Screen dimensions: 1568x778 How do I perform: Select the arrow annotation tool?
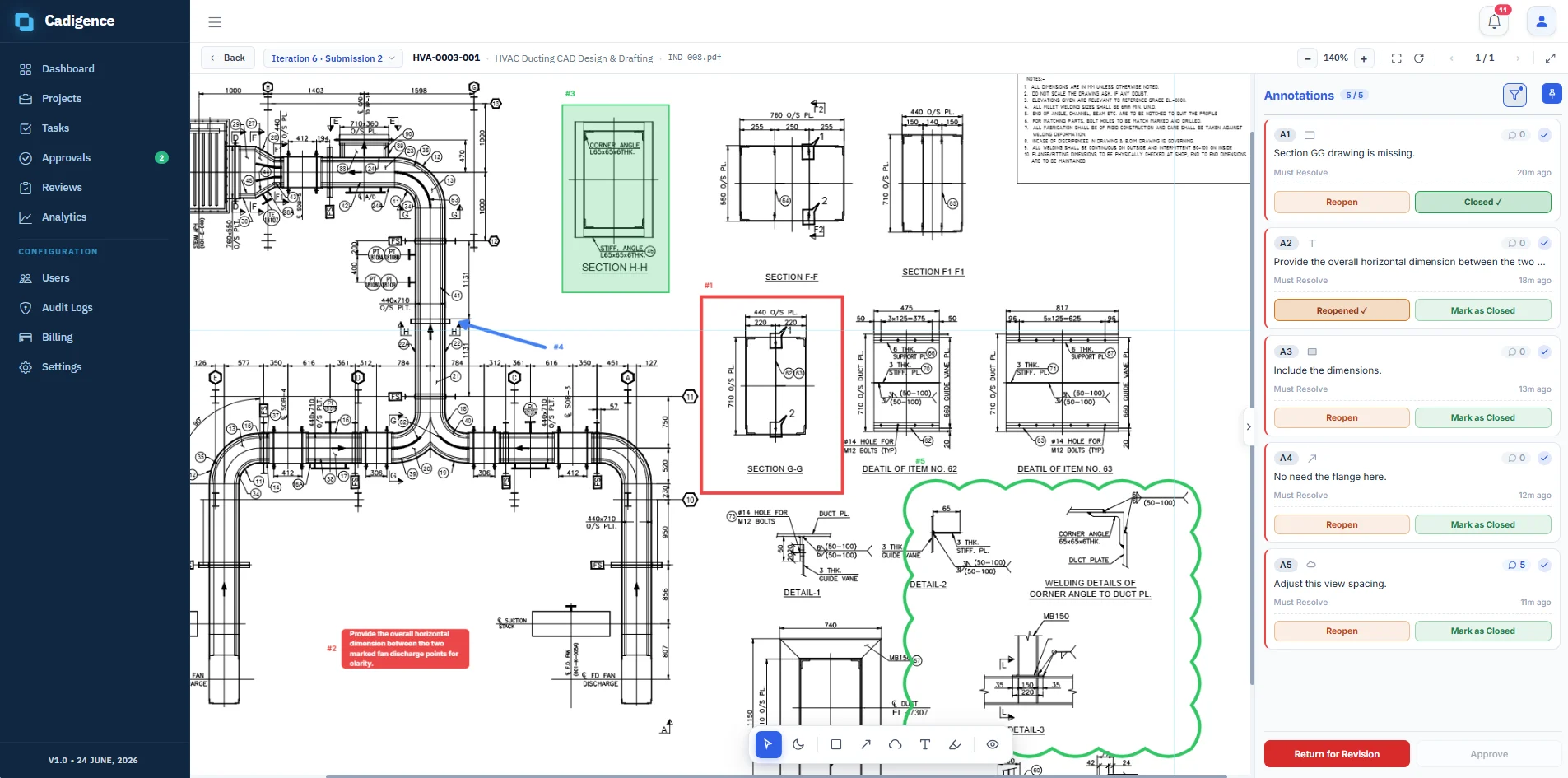[866, 744]
